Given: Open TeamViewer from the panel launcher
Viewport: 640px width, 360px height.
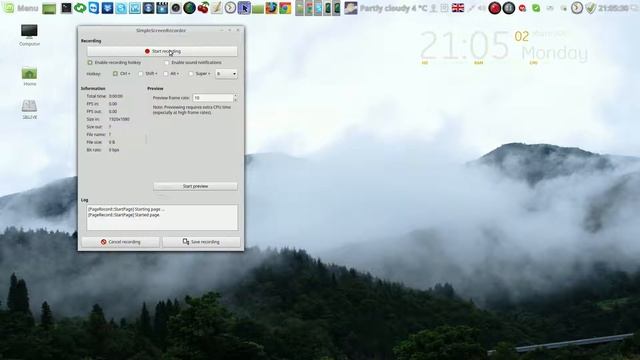Looking at the screenshot, I should (94, 8).
